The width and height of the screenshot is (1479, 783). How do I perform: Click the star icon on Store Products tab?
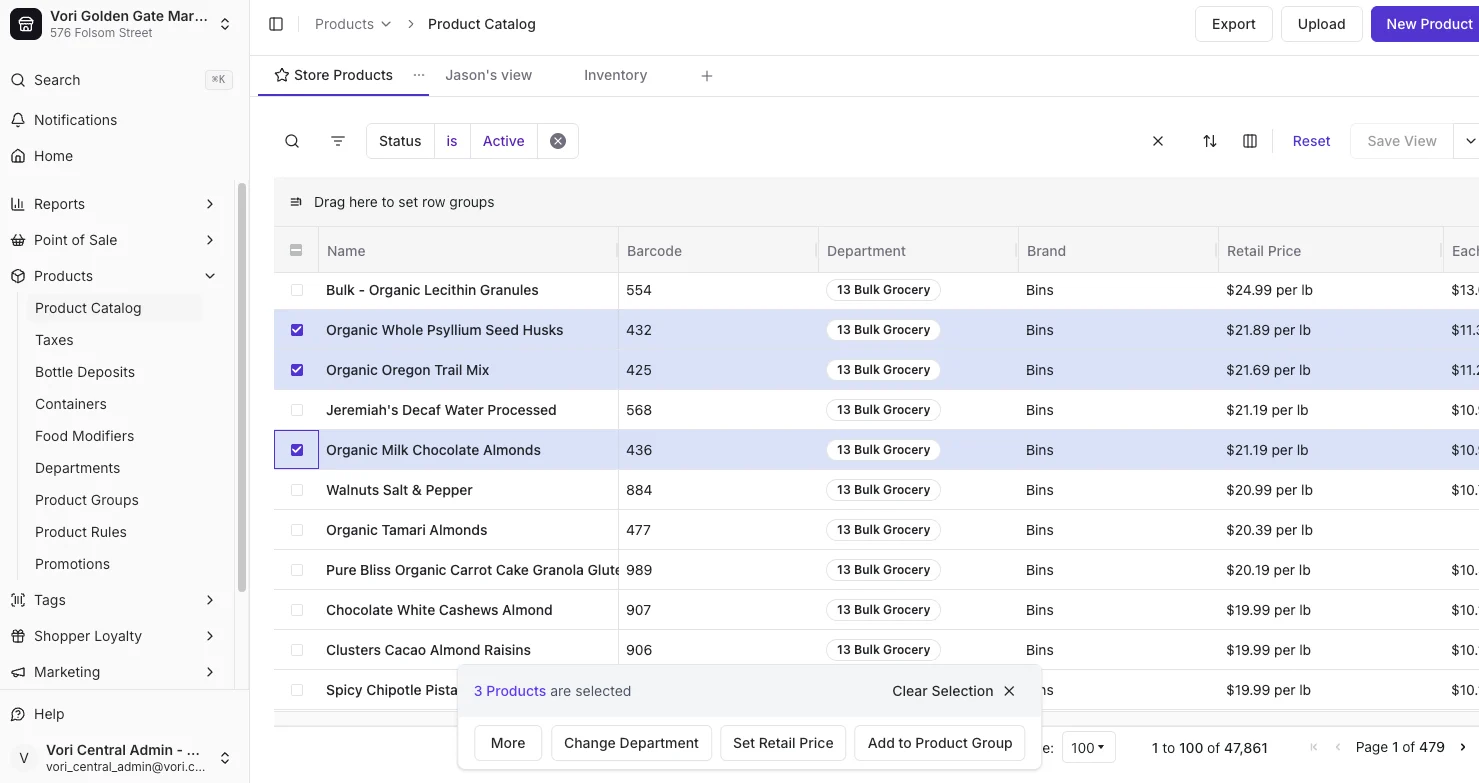(x=282, y=75)
